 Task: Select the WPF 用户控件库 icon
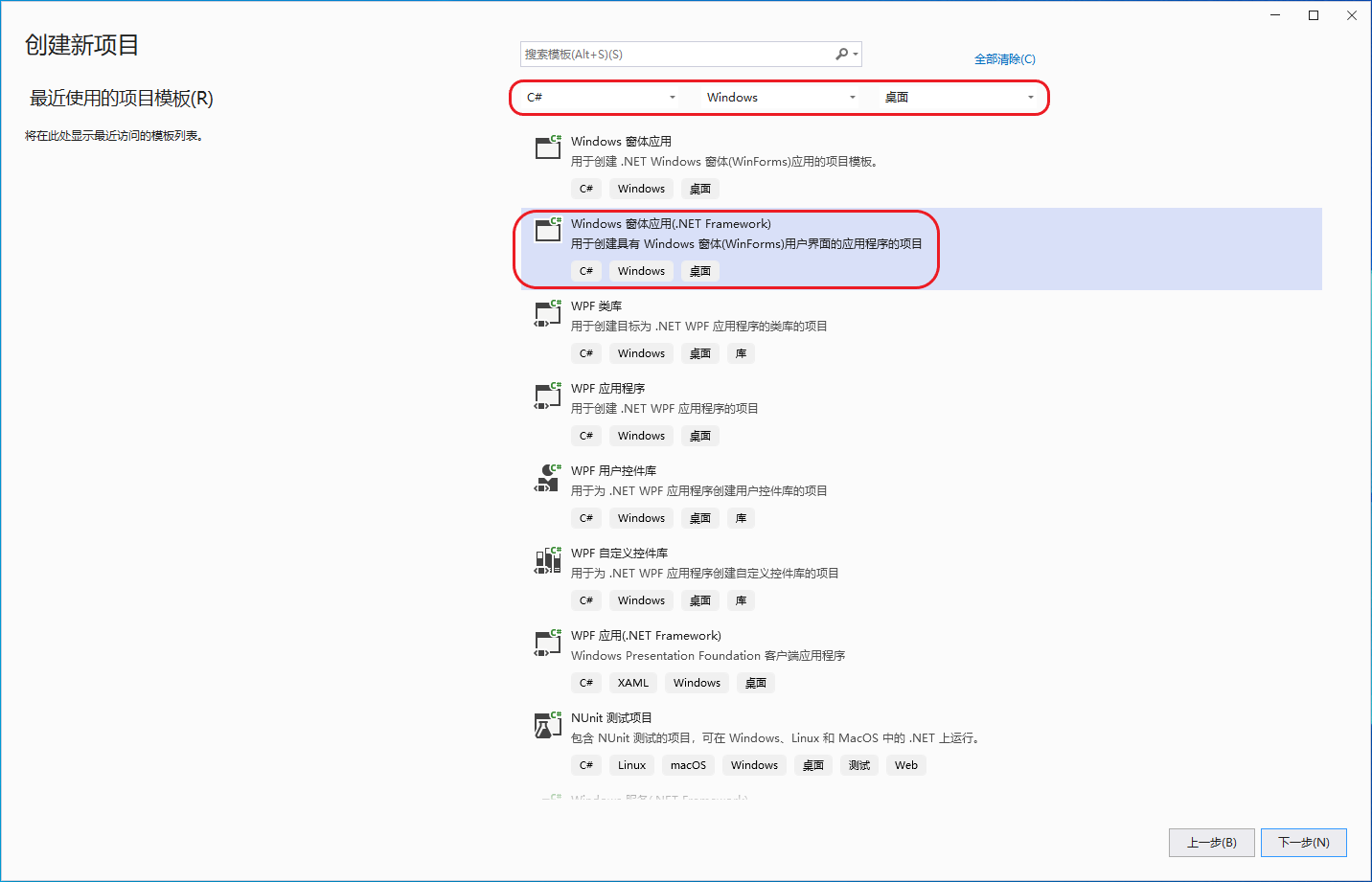(x=548, y=477)
